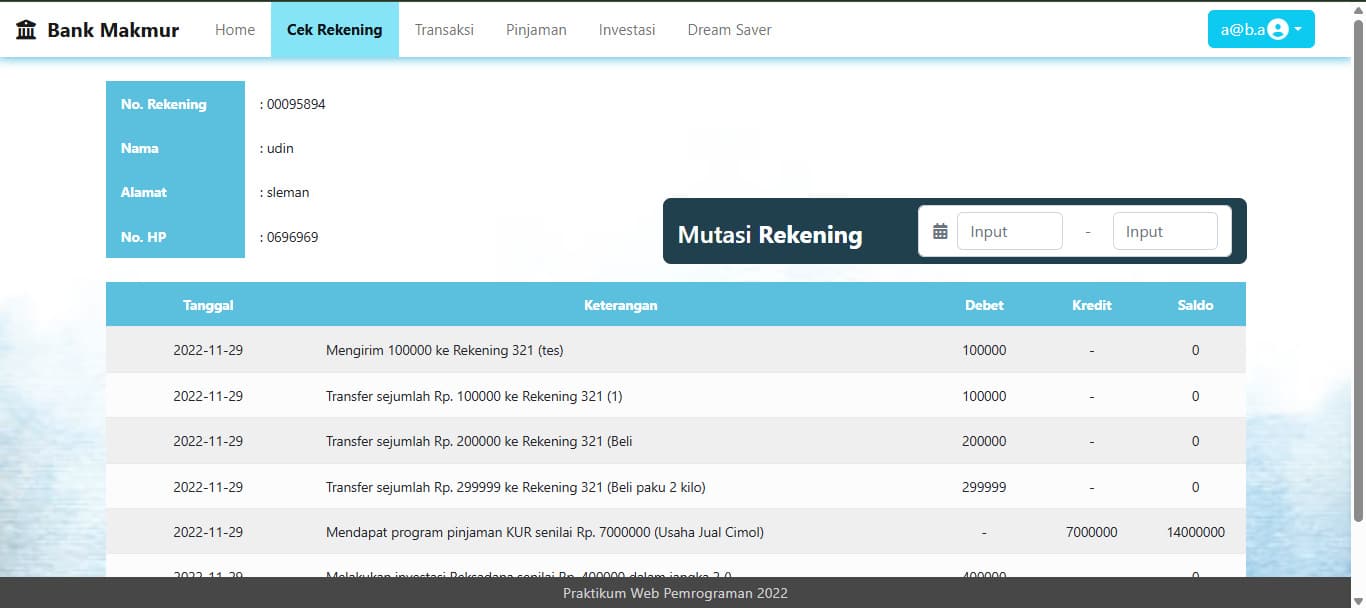The width and height of the screenshot is (1366, 608).
Task: Click the first date Input field
Action: click(x=1010, y=230)
